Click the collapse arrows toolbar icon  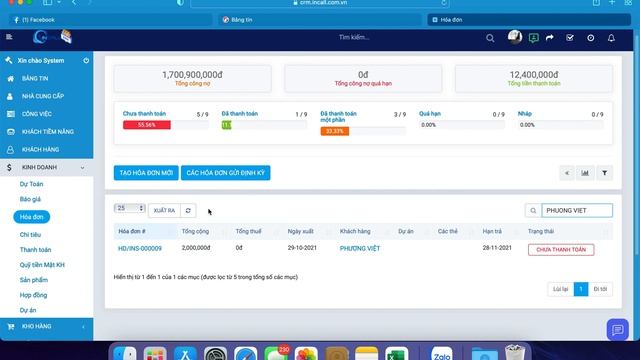click(567, 173)
